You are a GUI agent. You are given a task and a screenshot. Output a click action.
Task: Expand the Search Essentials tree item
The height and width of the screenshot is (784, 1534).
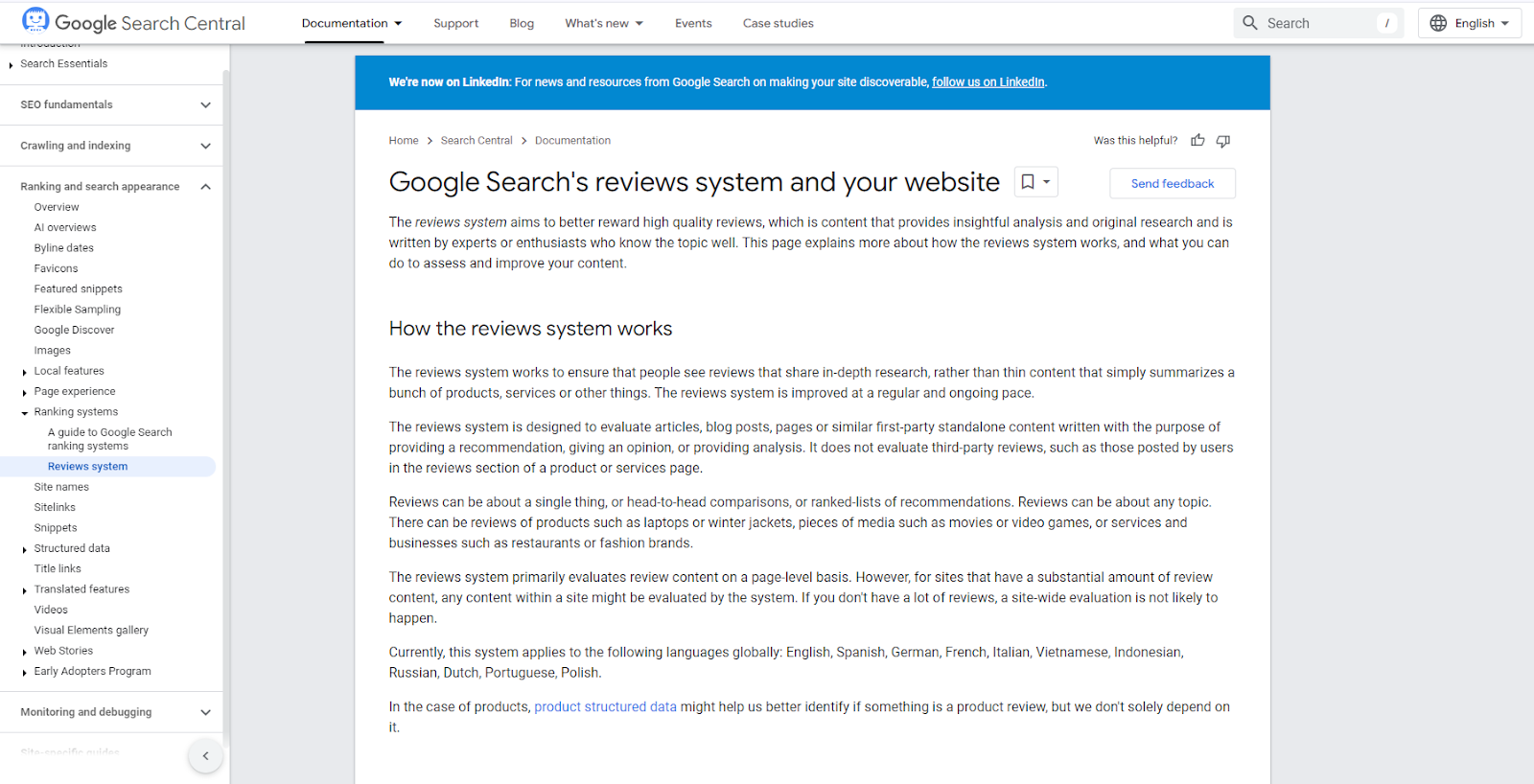point(11,65)
